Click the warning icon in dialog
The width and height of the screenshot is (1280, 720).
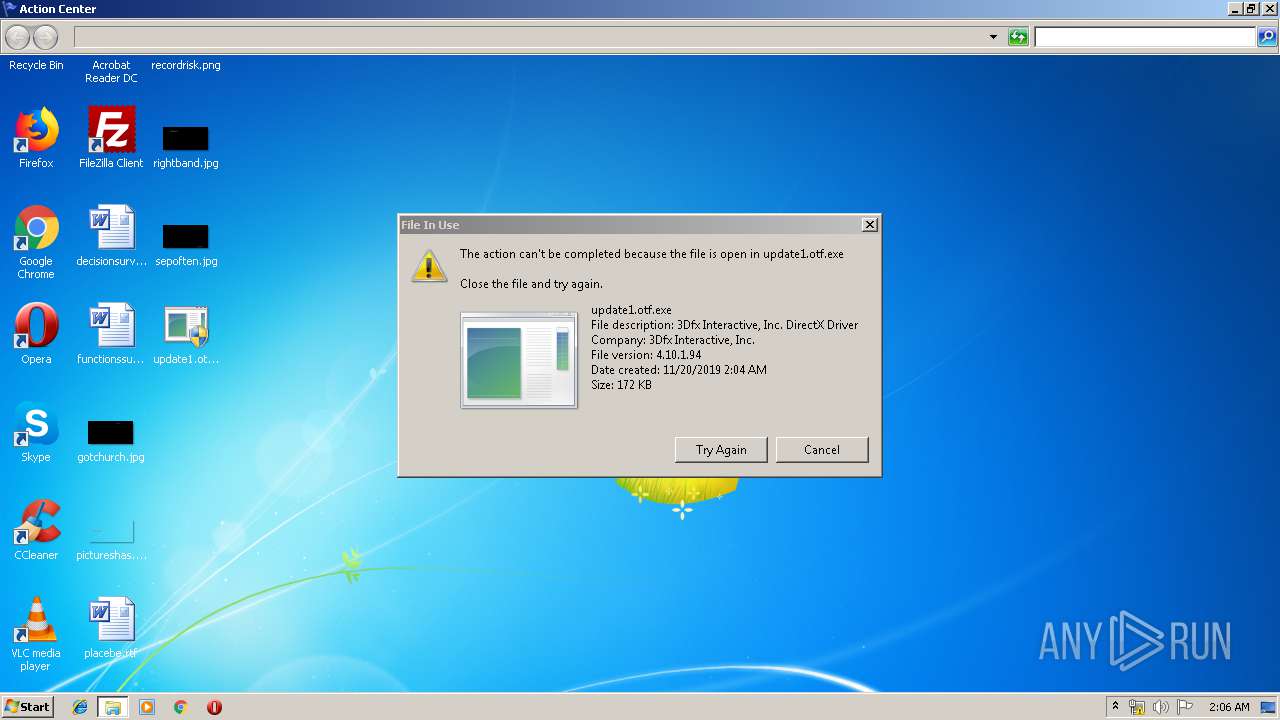click(x=429, y=266)
